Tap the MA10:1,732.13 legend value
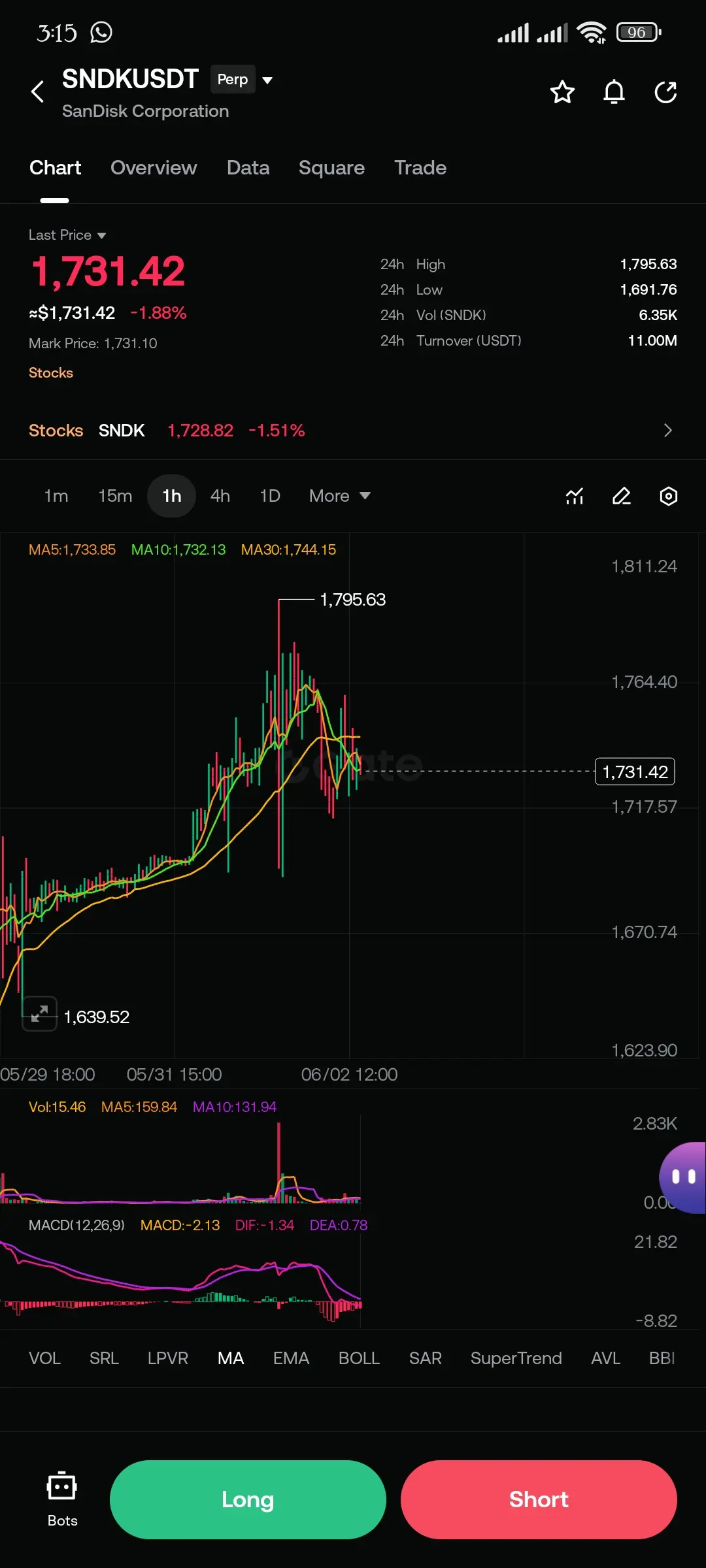 pos(178,549)
